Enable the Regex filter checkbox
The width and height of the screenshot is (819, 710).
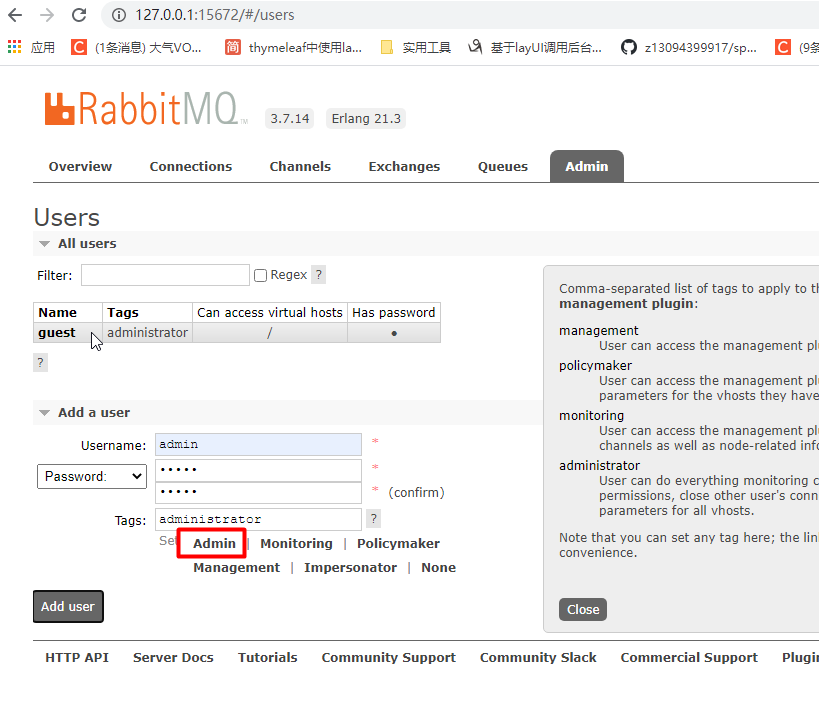tap(260, 275)
